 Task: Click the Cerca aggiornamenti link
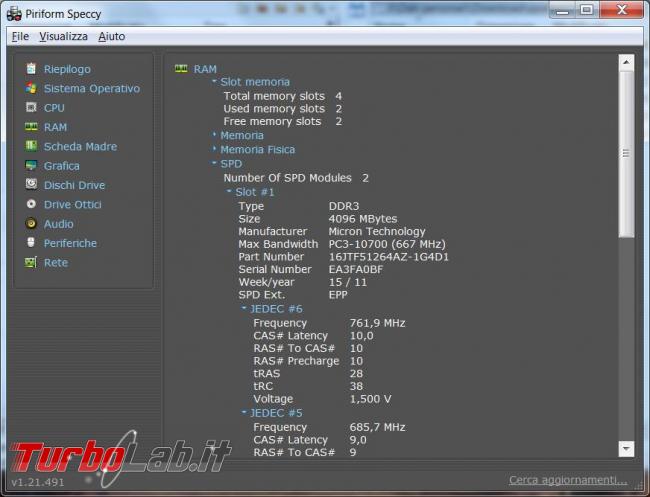(568, 480)
